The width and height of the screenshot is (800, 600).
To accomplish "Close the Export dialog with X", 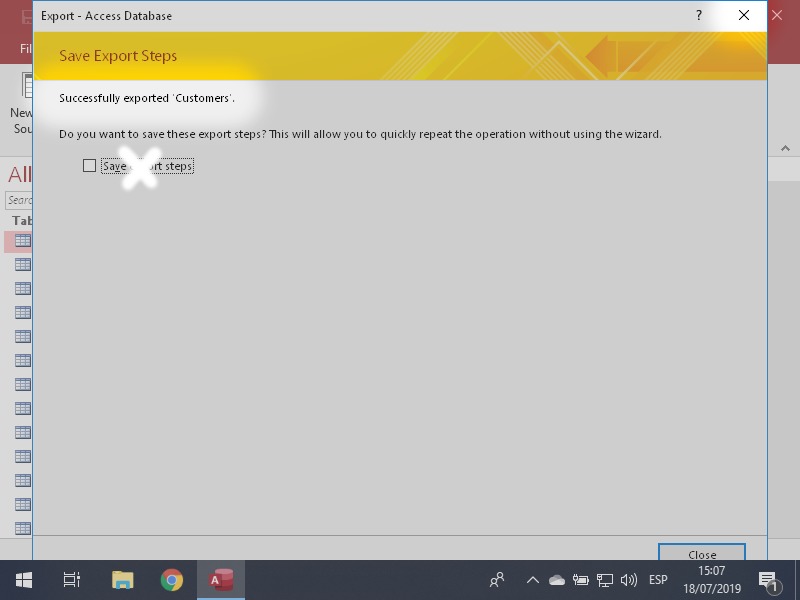I will [743, 16].
